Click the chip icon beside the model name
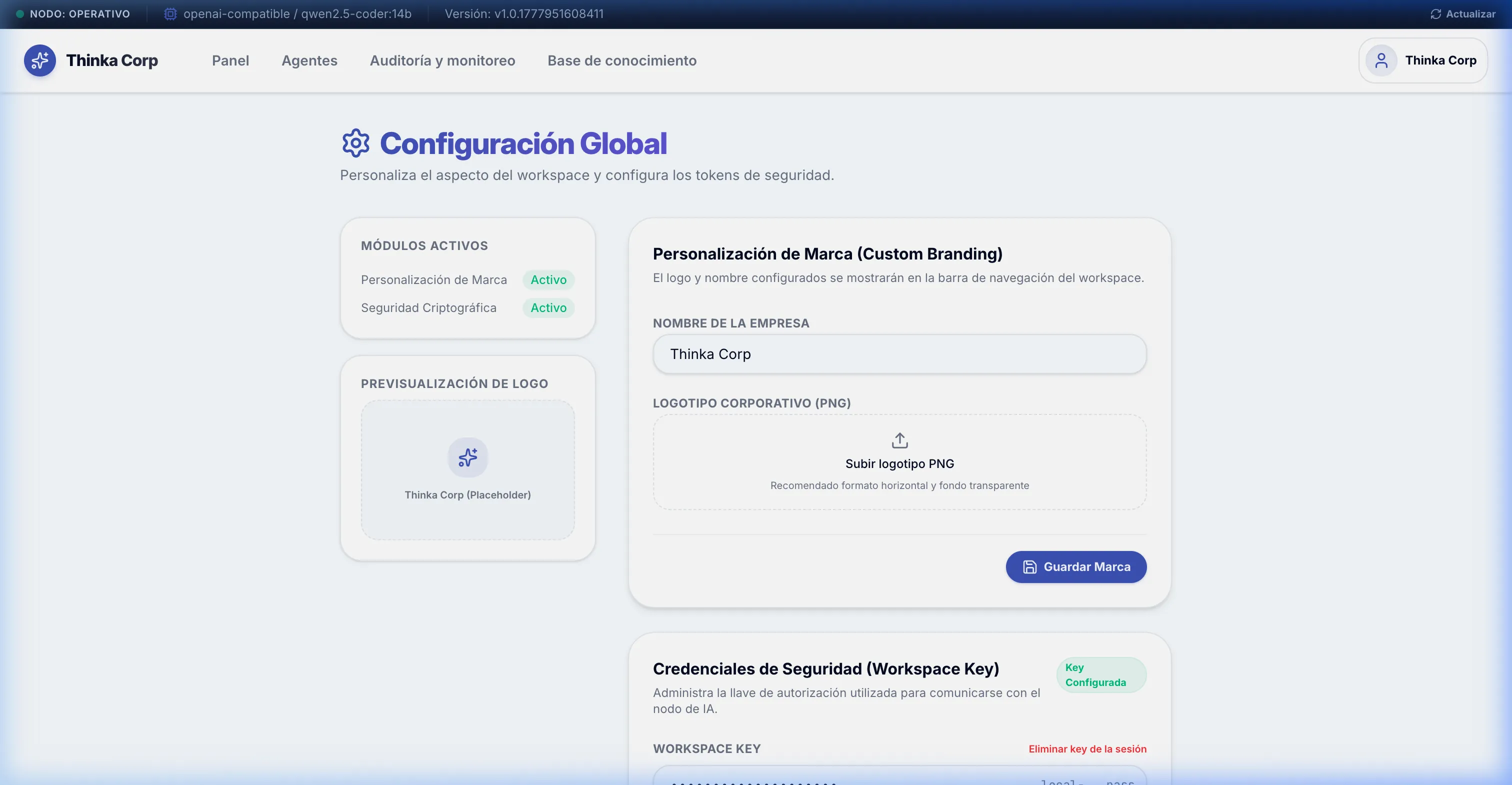The width and height of the screenshot is (1512, 785). tap(170, 14)
